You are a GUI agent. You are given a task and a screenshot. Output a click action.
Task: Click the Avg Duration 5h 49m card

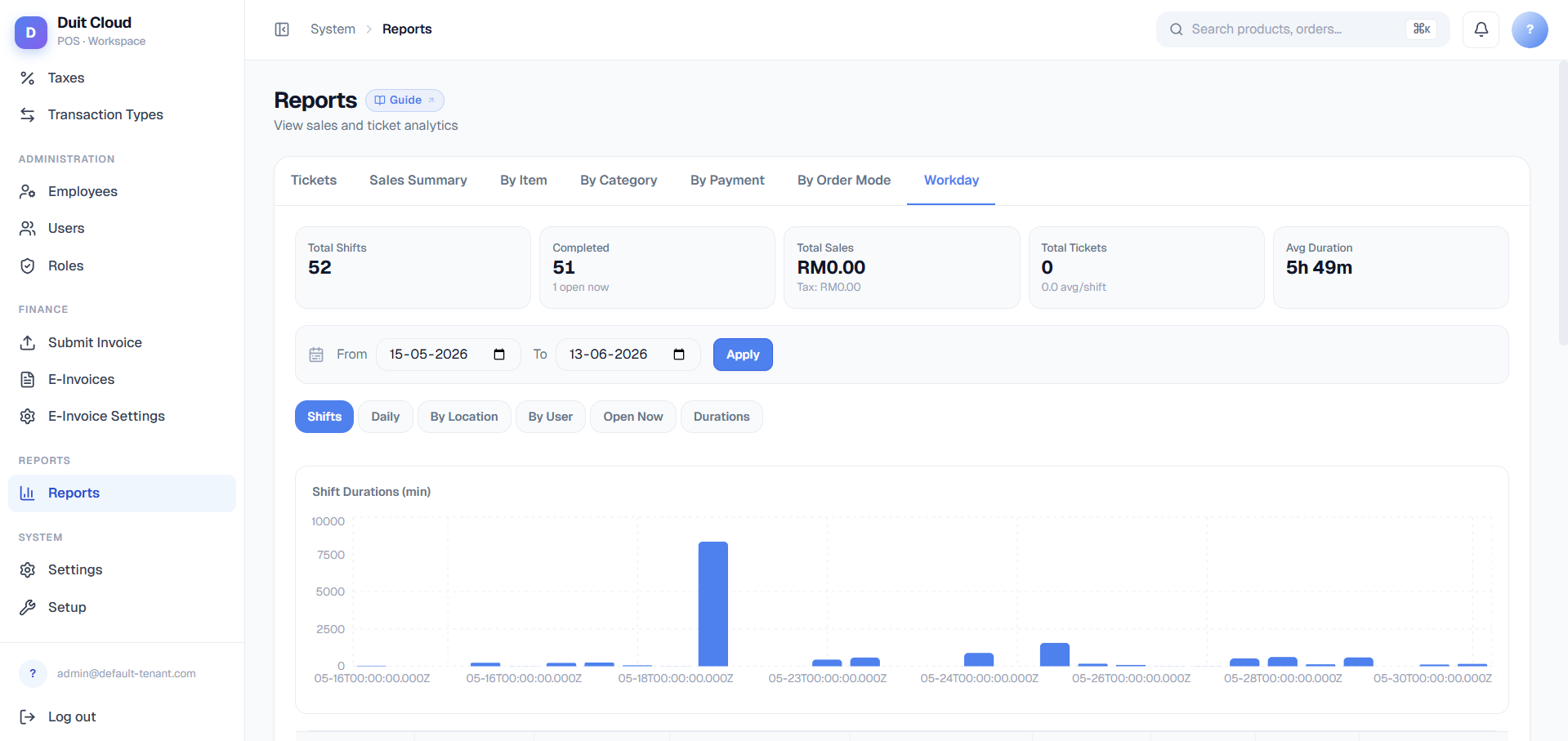[1391, 268]
